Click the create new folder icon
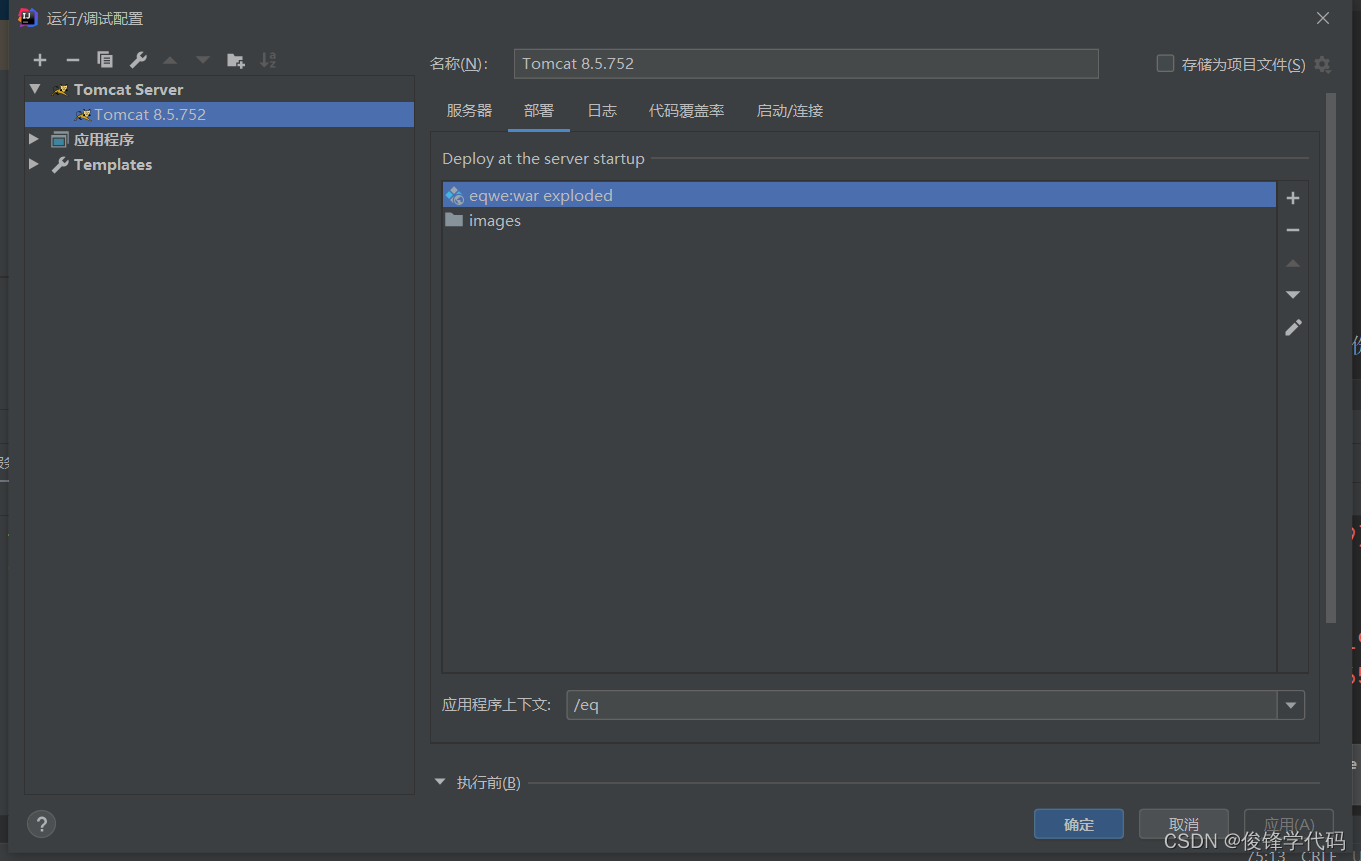This screenshot has height=861, width=1361. tap(236, 60)
